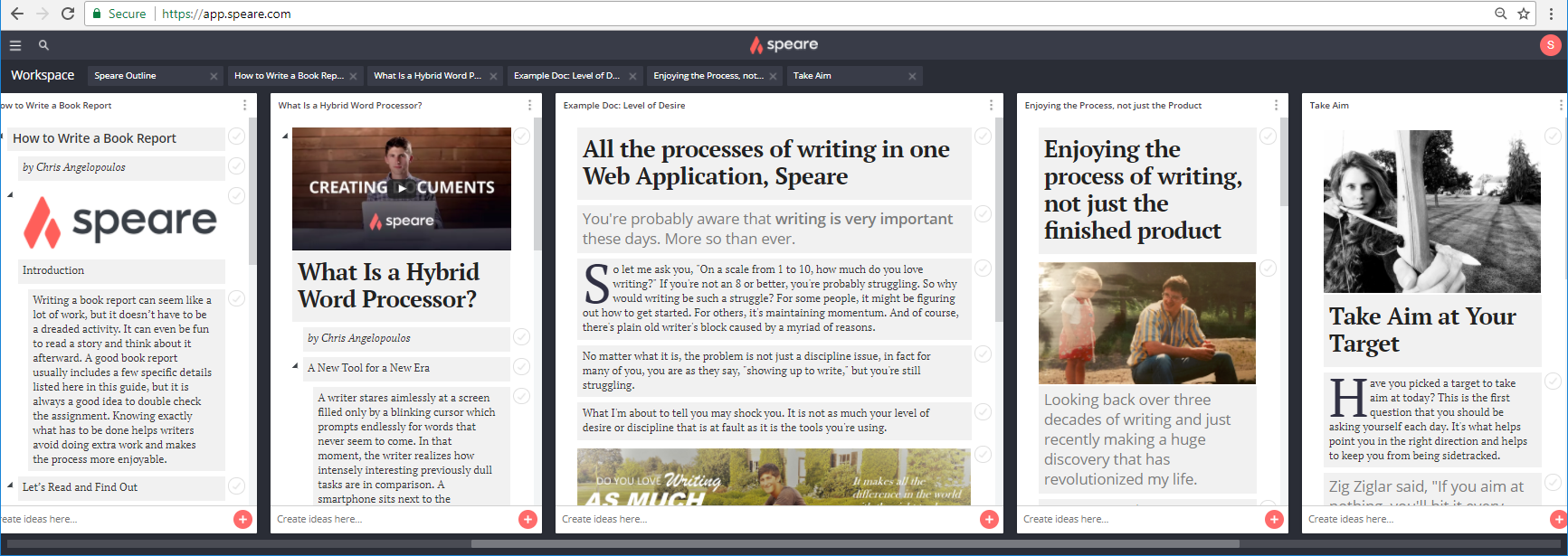Image resolution: width=1568 pixels, height=556 pixels.
Task: Close the How to Write a Book Rep... tab
Action: click(353, 76)
